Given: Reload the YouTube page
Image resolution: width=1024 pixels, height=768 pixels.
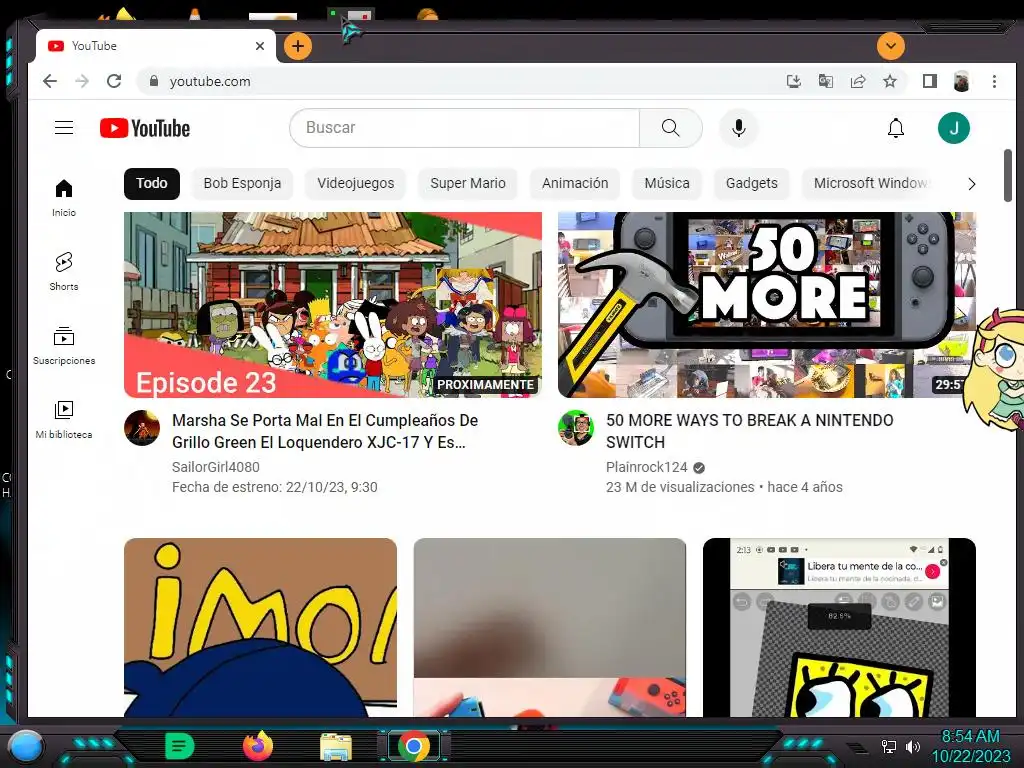Looking at the screenshot, I should [x=114, y=81].
